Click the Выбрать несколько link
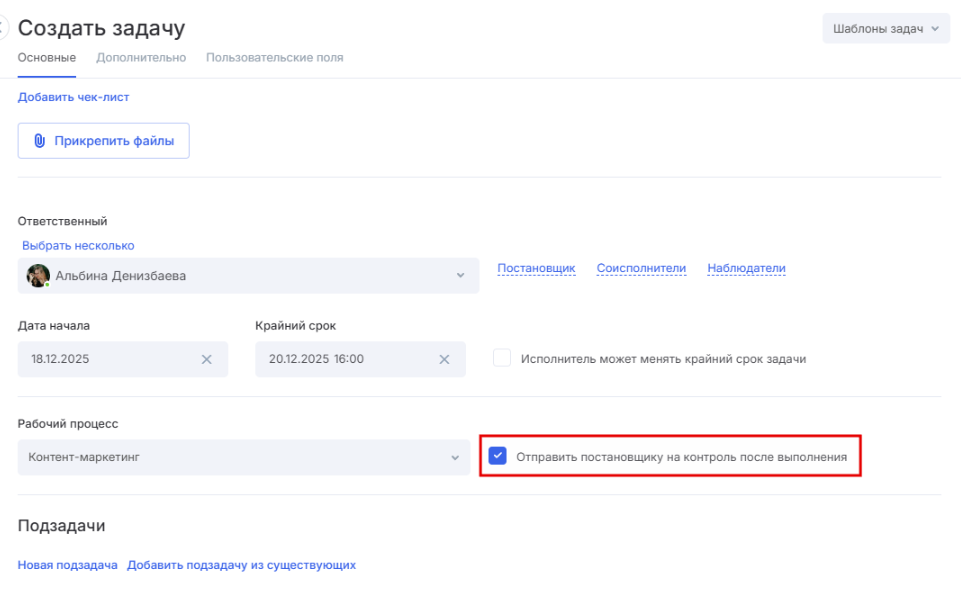Screen dimensions: 961x607 78,245
